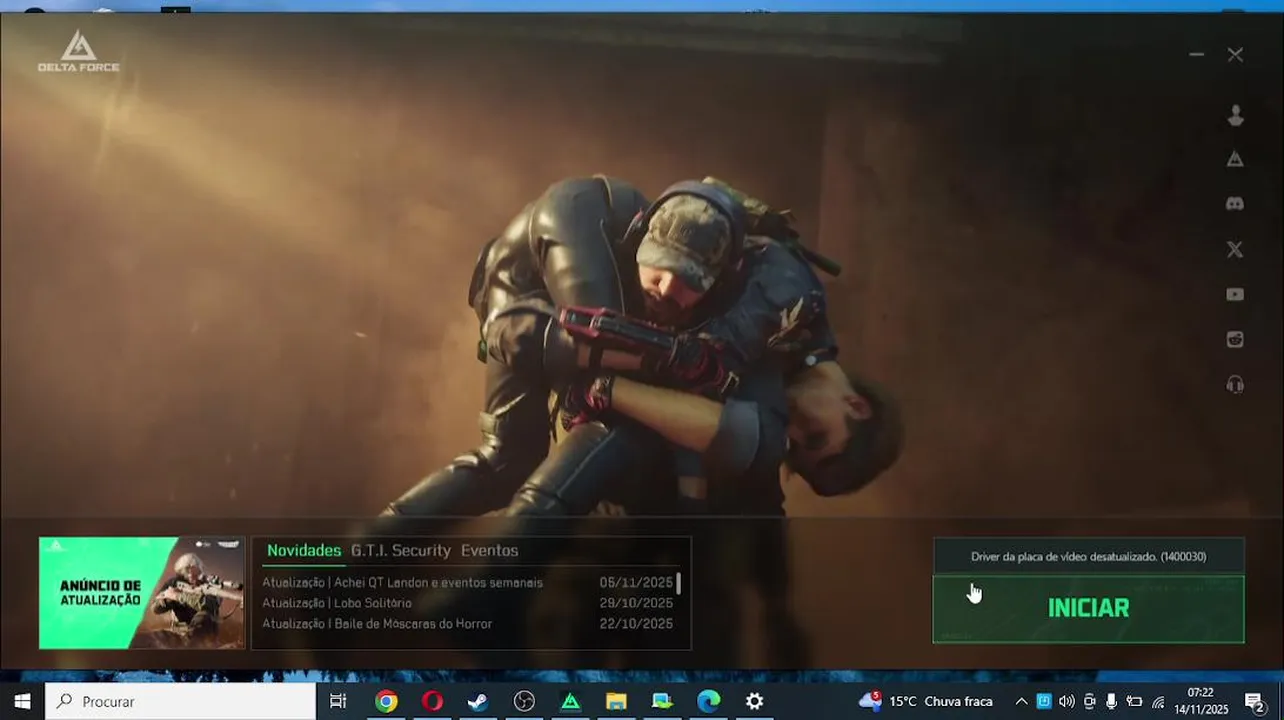
Task: Open OBS Studio from the taskbar
Action: tap(524, 701)
